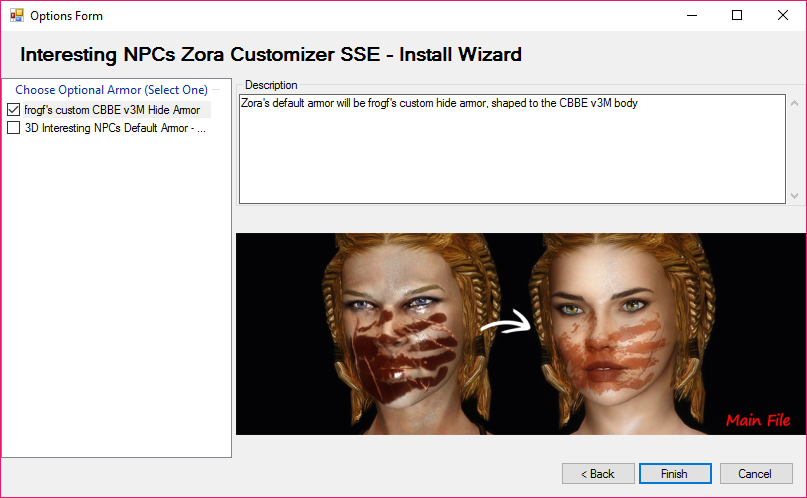Image resolution: width=807 pixels, height=498 pixels.
Task: Click the Finish button
Action: (x=675, y=473)
